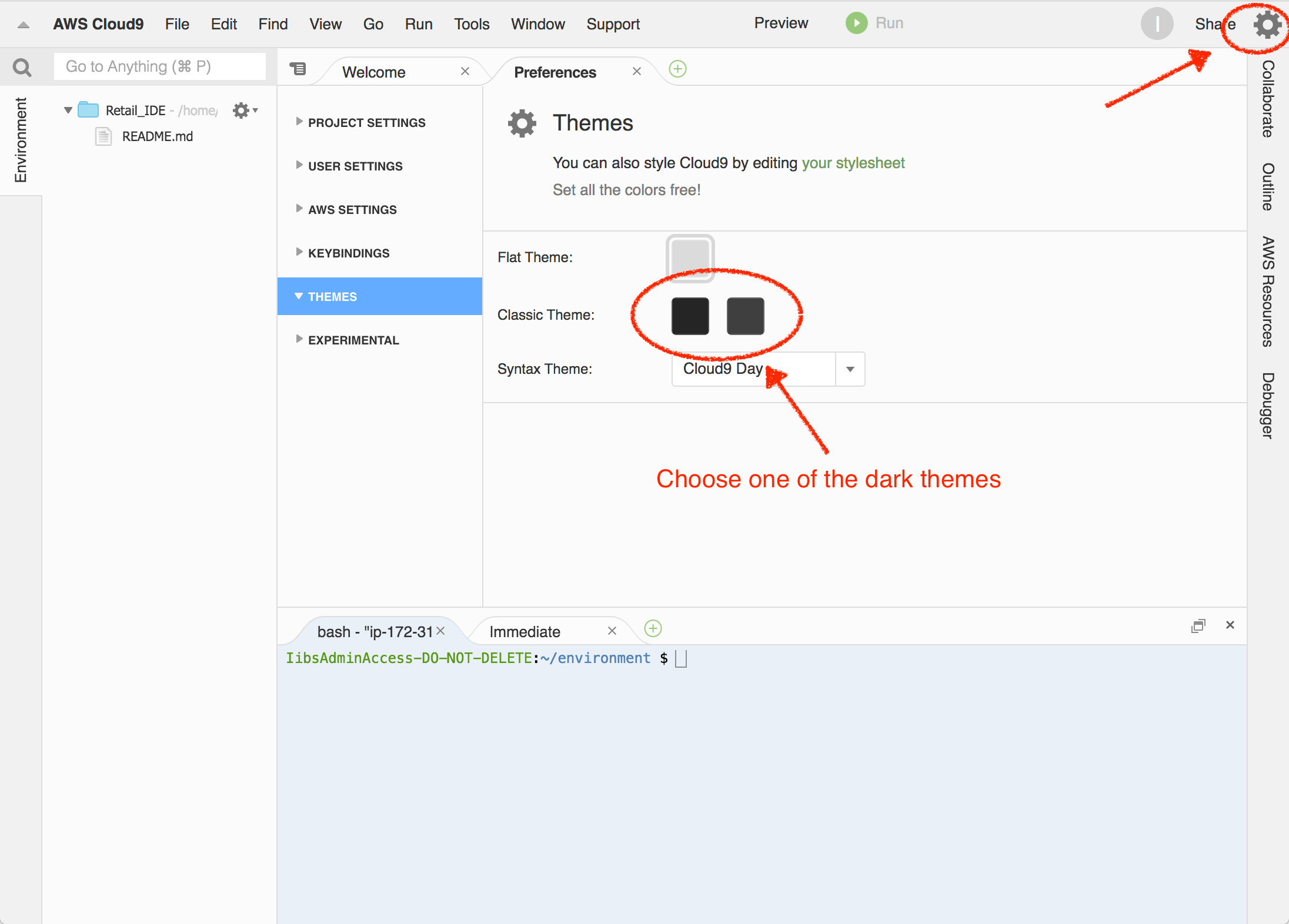Viewport: 1289px width, 924px height.
Task: Switch to the Welcome tab
Action: pyautogui.click(x=374, y=72)
